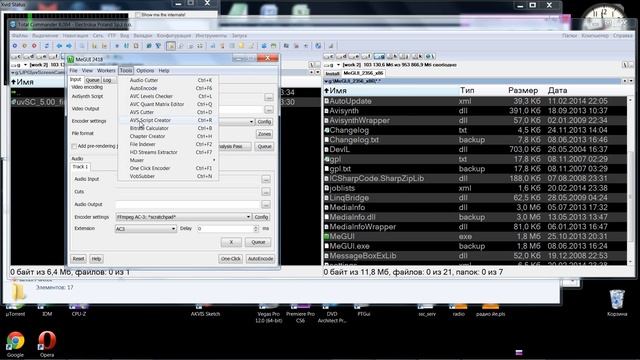Open the video Encoder settings dropdown
The height and width of the screenshot is (360, 640).
click(251, 122)
